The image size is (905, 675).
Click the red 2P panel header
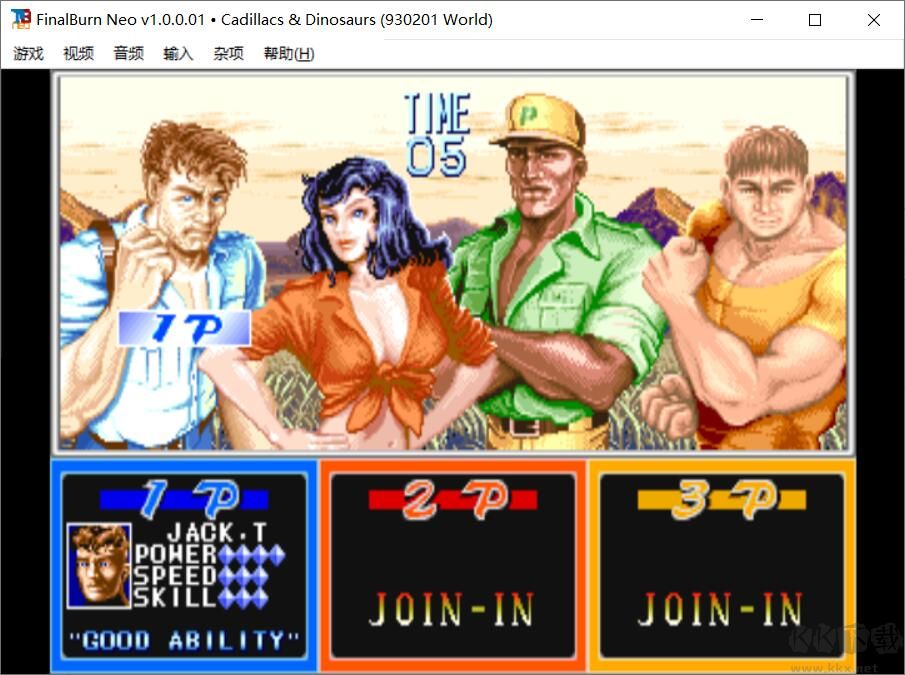[453, 499]
